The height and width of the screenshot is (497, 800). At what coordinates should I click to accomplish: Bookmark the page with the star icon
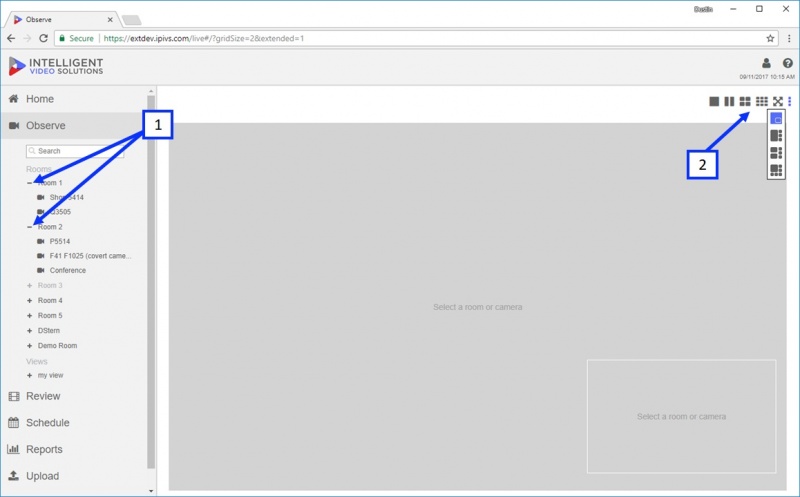coord(770,38)
